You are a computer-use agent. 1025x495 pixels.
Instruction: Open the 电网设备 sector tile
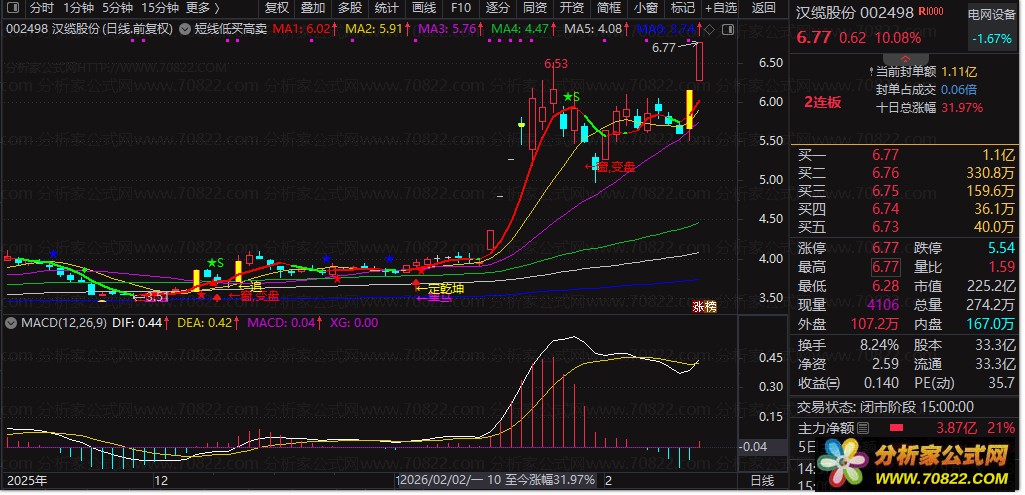point(992,27)
